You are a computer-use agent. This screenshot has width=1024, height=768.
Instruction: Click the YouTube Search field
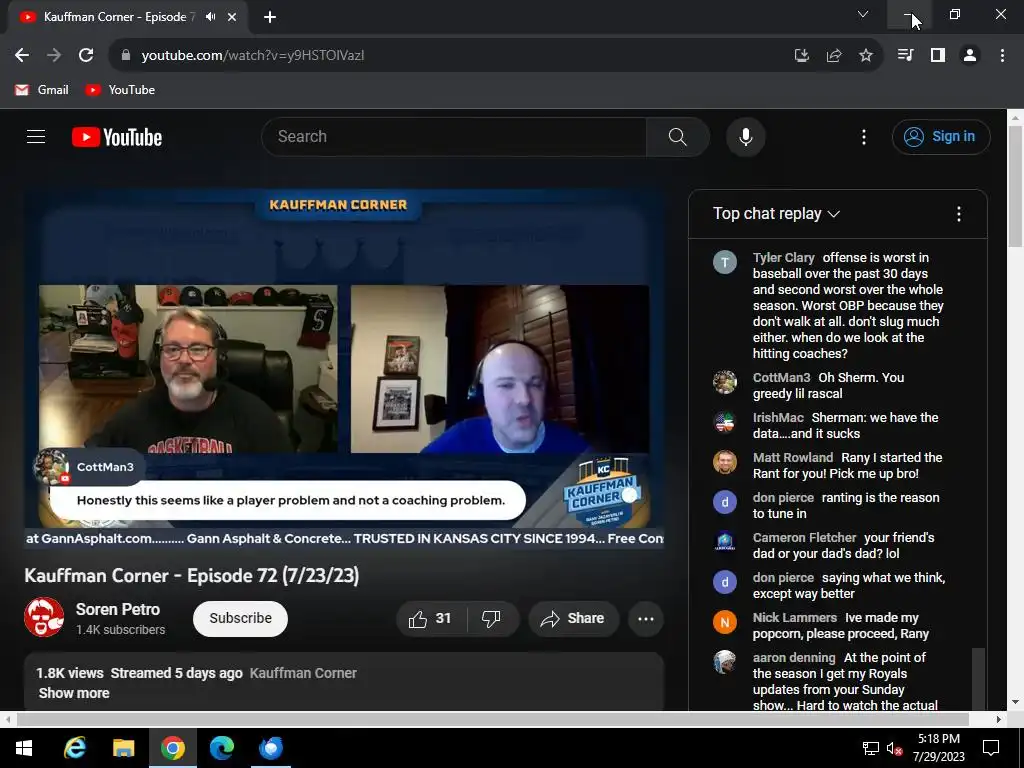pos(454,136)
